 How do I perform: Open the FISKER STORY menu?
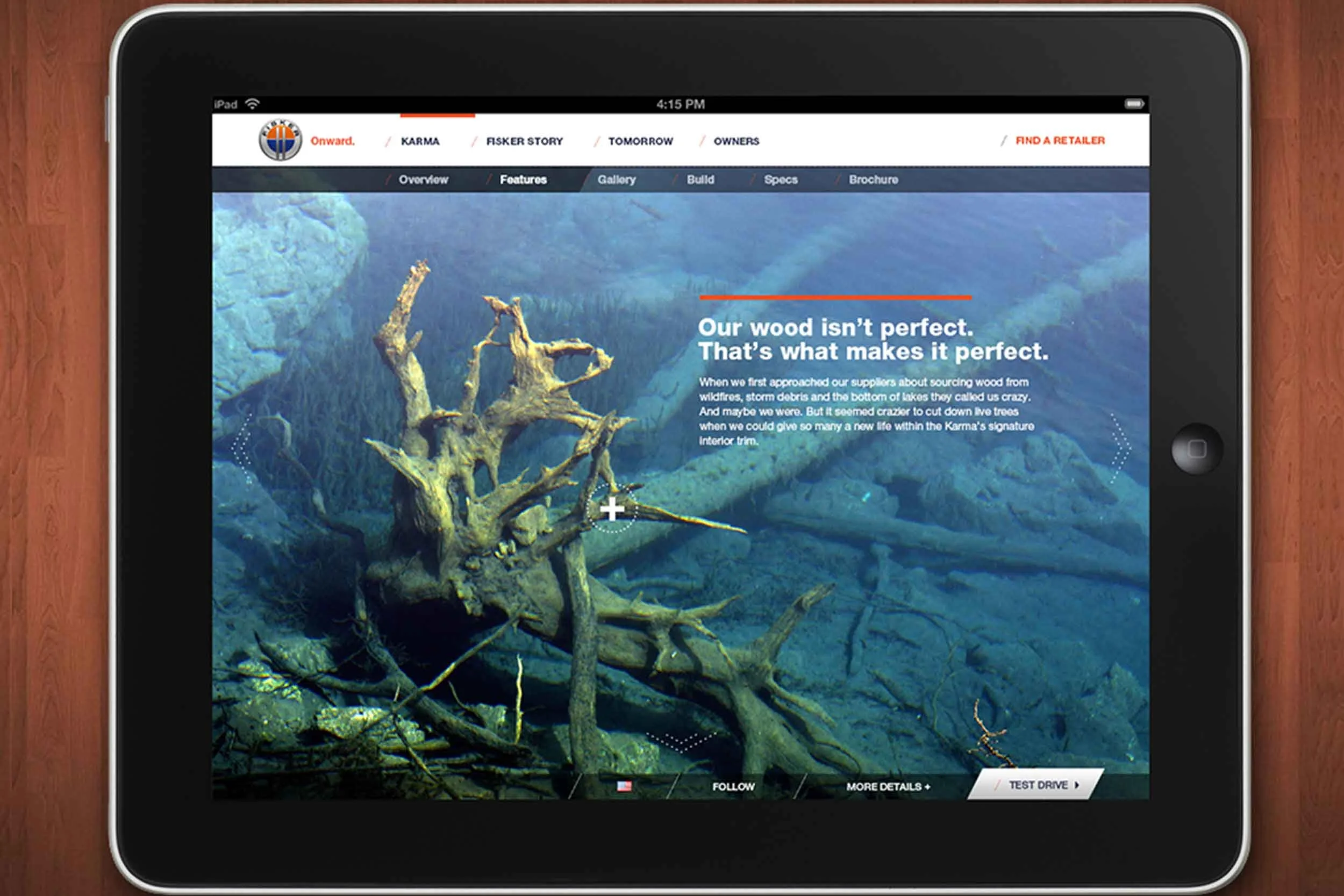point(524,141)
